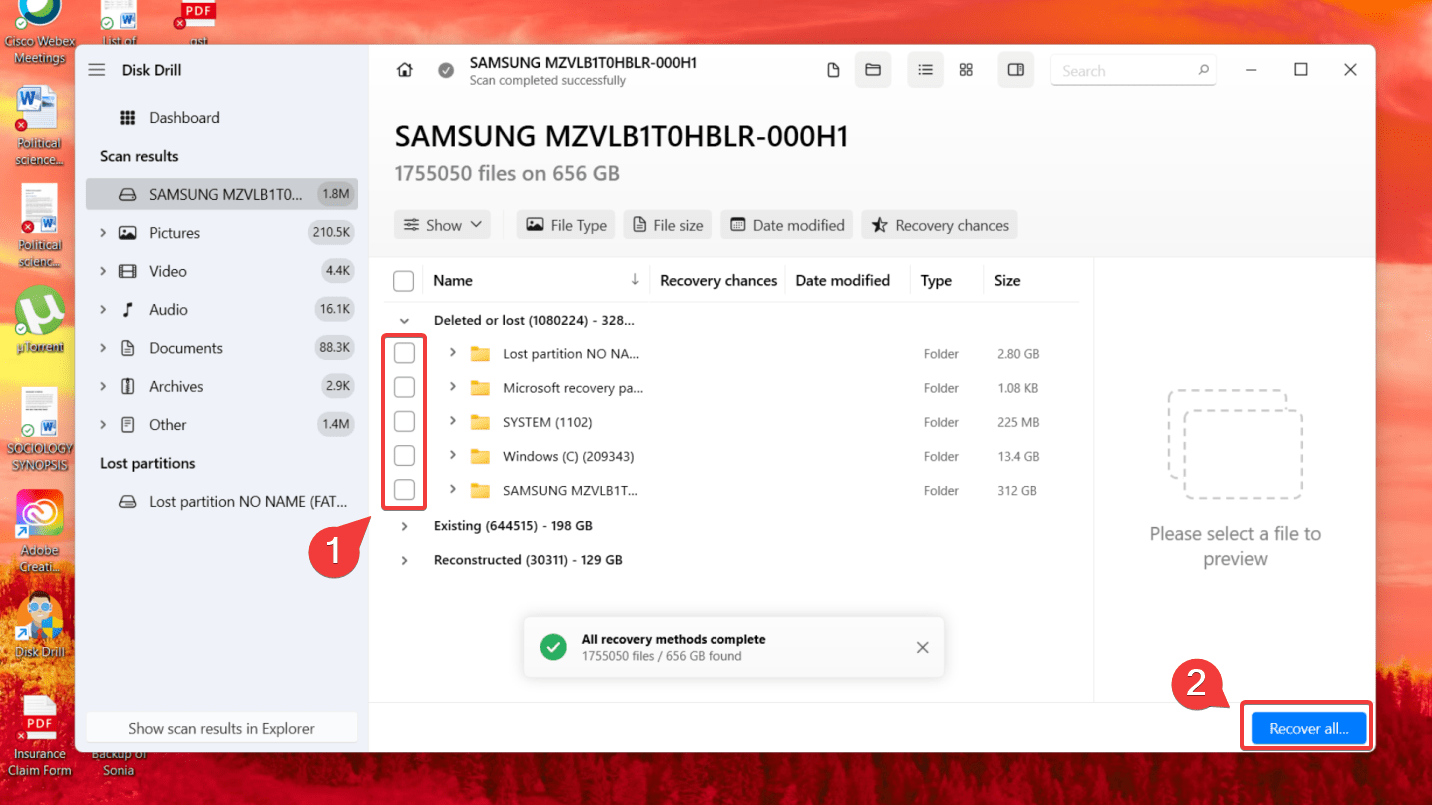Open the Show filter dropdown
1432x805 pixels.
click(442, 225)
